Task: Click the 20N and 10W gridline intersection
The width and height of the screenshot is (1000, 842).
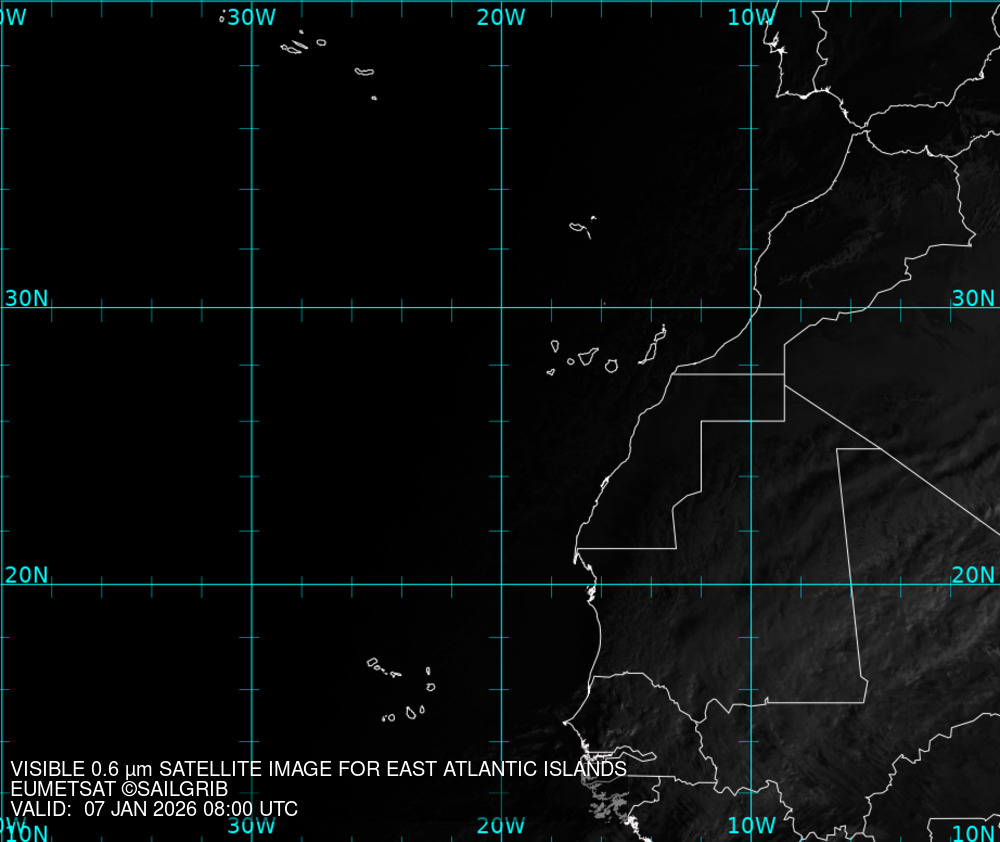Action: pos(752,584)
